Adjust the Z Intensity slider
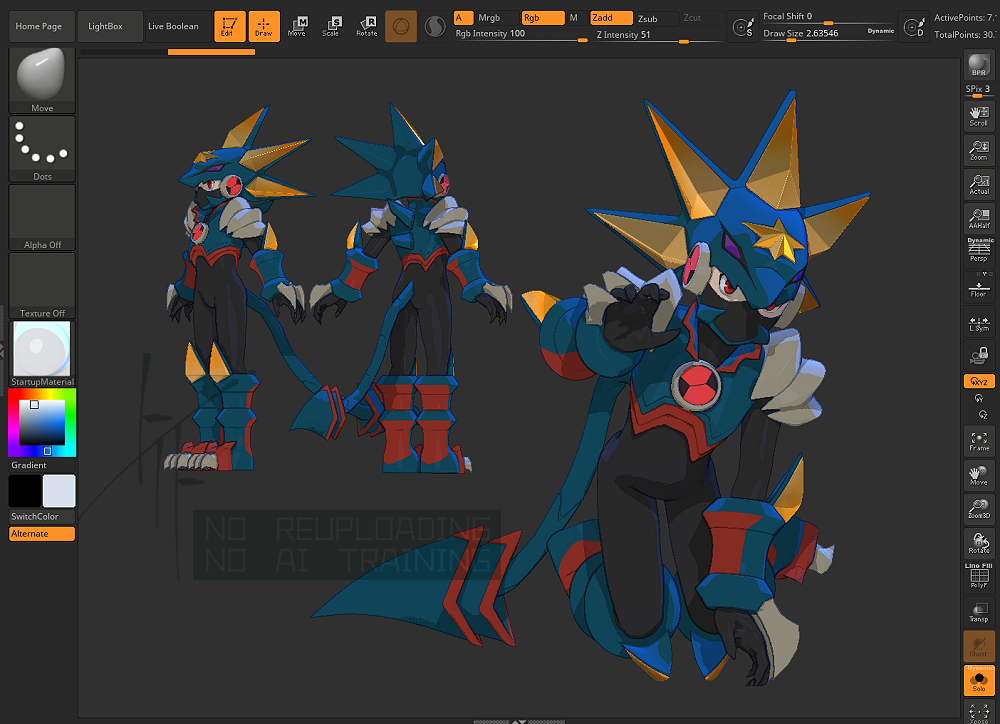Image resolution: width=1000 pixels, height=724 pixels. (x=659, y=35)
